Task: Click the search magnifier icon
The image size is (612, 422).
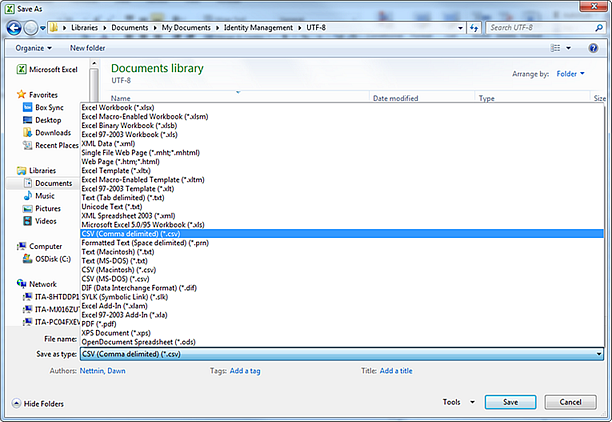Action: (599, 28)
